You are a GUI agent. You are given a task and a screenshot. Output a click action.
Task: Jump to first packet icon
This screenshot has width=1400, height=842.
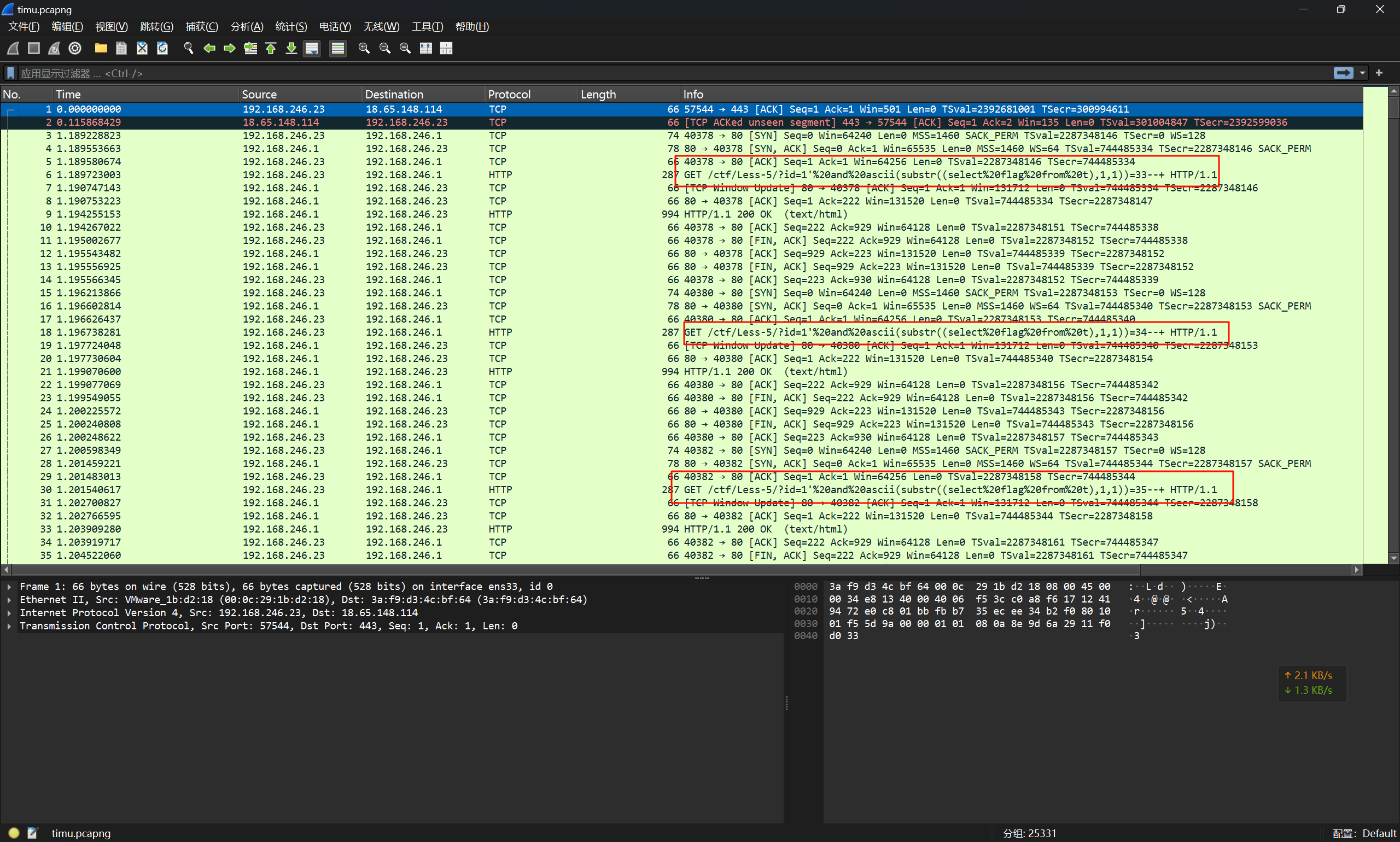pyautogui.click(x=271, y=48)
